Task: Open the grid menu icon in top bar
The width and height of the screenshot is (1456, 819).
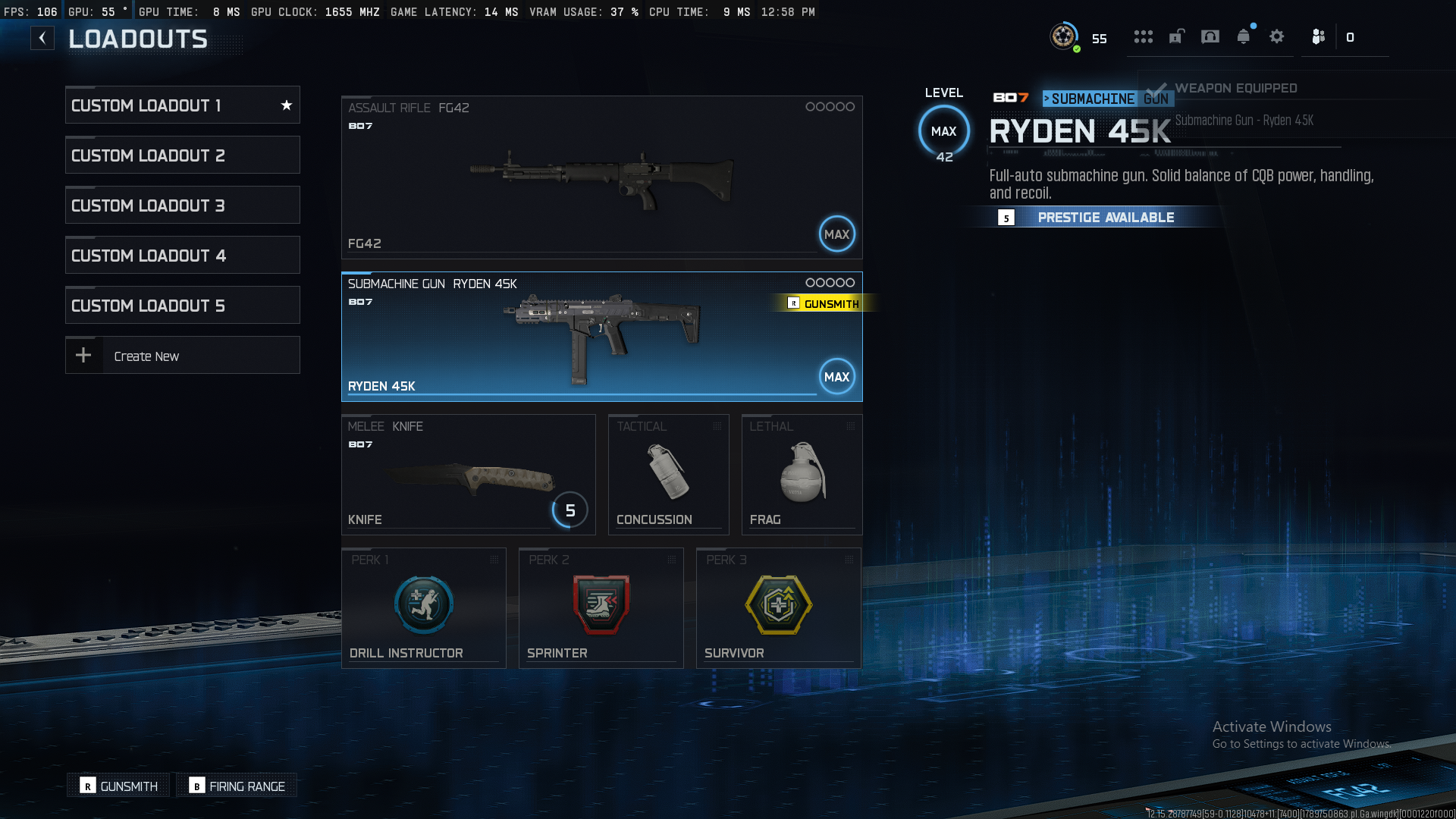Action: pos(1144,36)
